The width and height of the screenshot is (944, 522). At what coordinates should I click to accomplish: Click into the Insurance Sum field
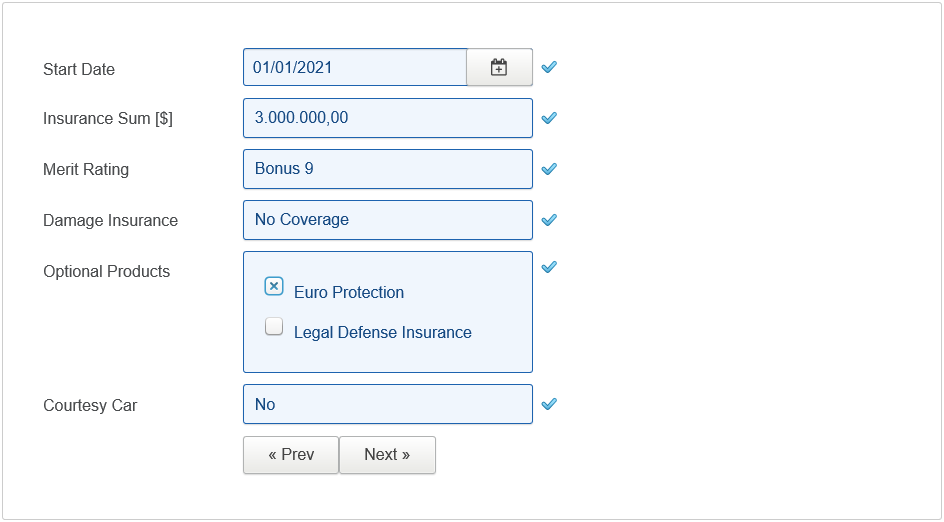pyautogui.click(x=387, y=118)
